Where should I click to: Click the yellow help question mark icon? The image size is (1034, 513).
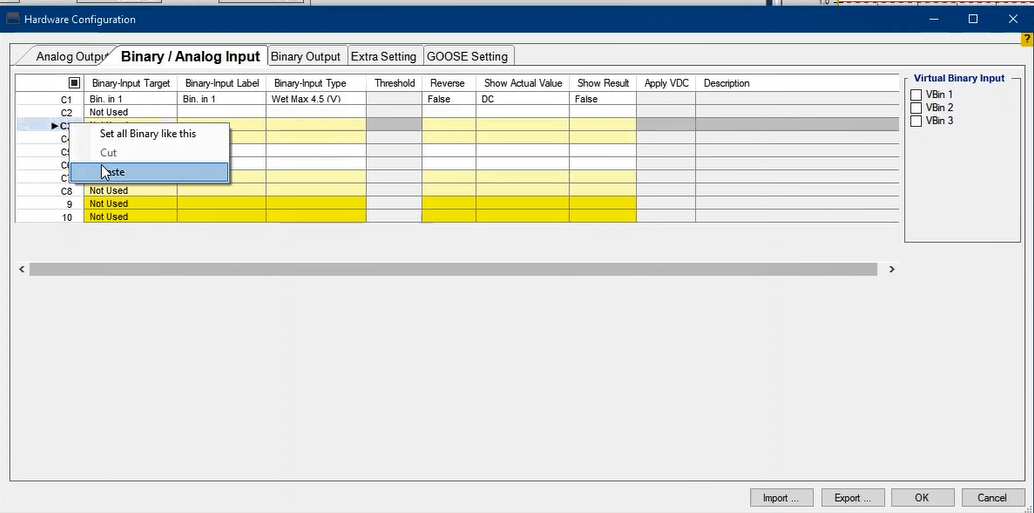[1027, 38]
